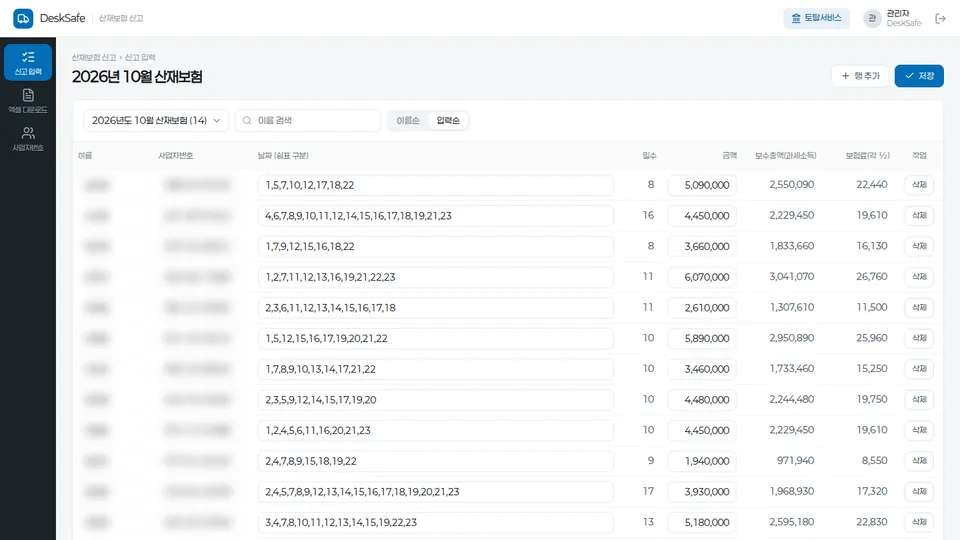
Task: Click the total wage value 2,550,090
Action: pos(792,184)
